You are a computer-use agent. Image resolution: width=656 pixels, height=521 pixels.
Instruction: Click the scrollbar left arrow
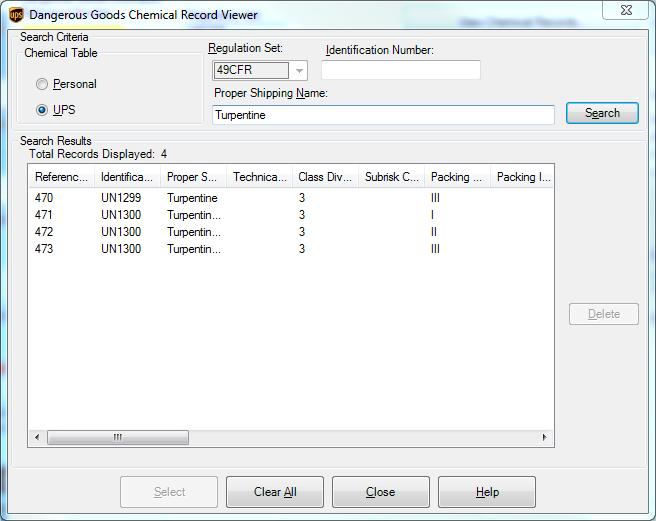[x=37, y=437]
